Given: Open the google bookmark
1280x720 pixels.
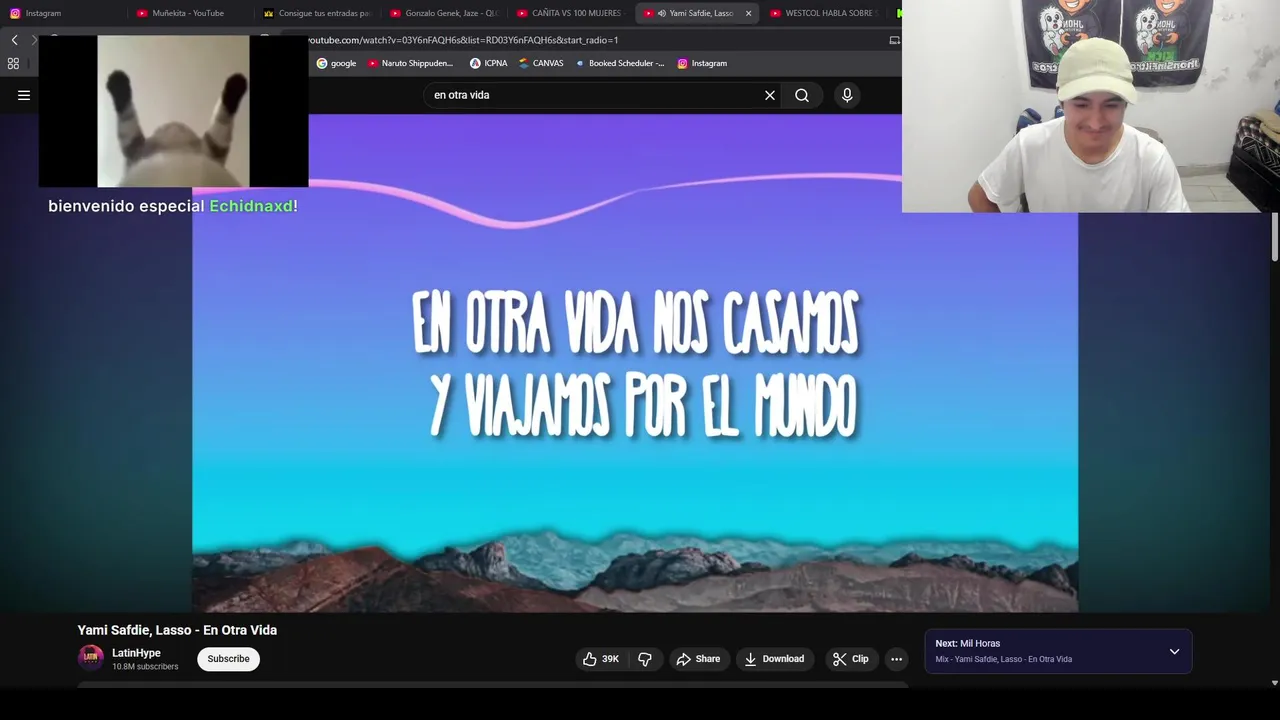Looking at the screenshot, I should 336,63.
